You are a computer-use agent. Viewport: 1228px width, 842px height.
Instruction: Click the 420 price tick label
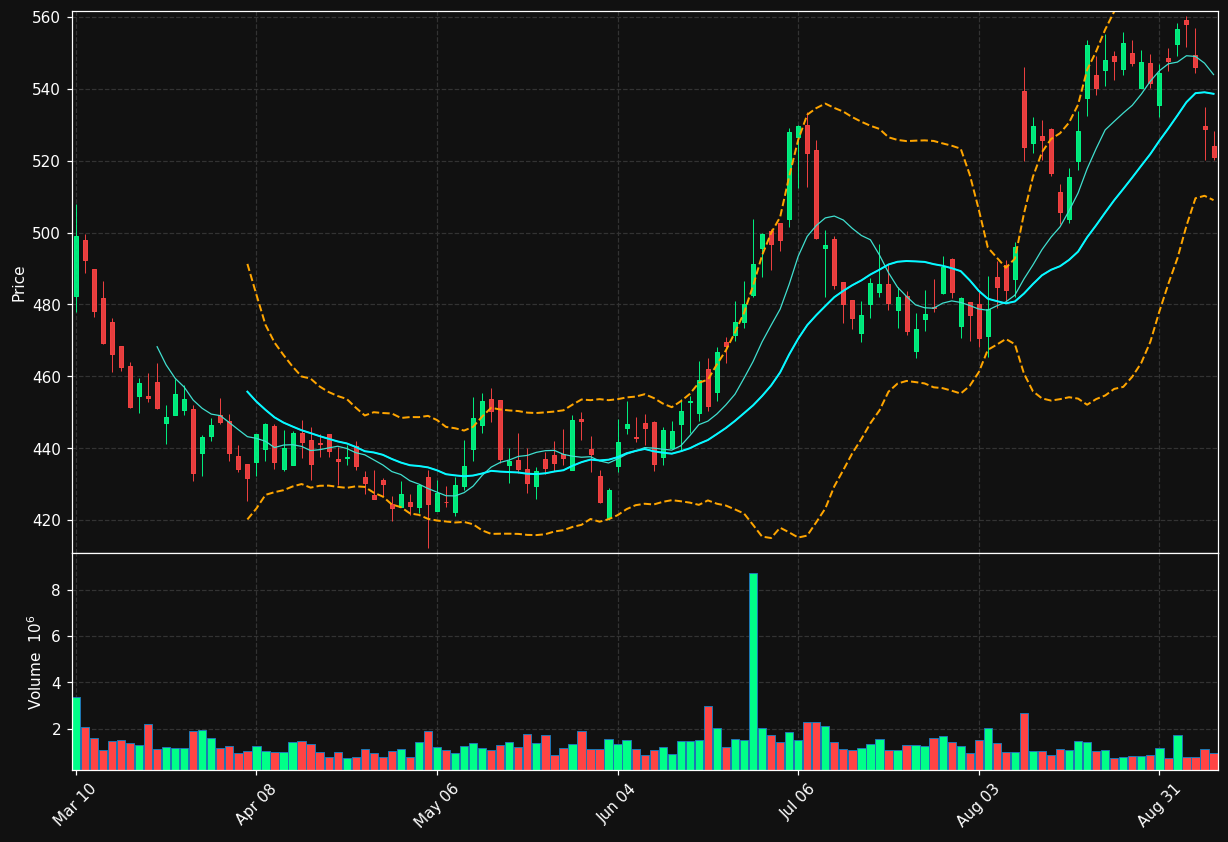point(48,522)
